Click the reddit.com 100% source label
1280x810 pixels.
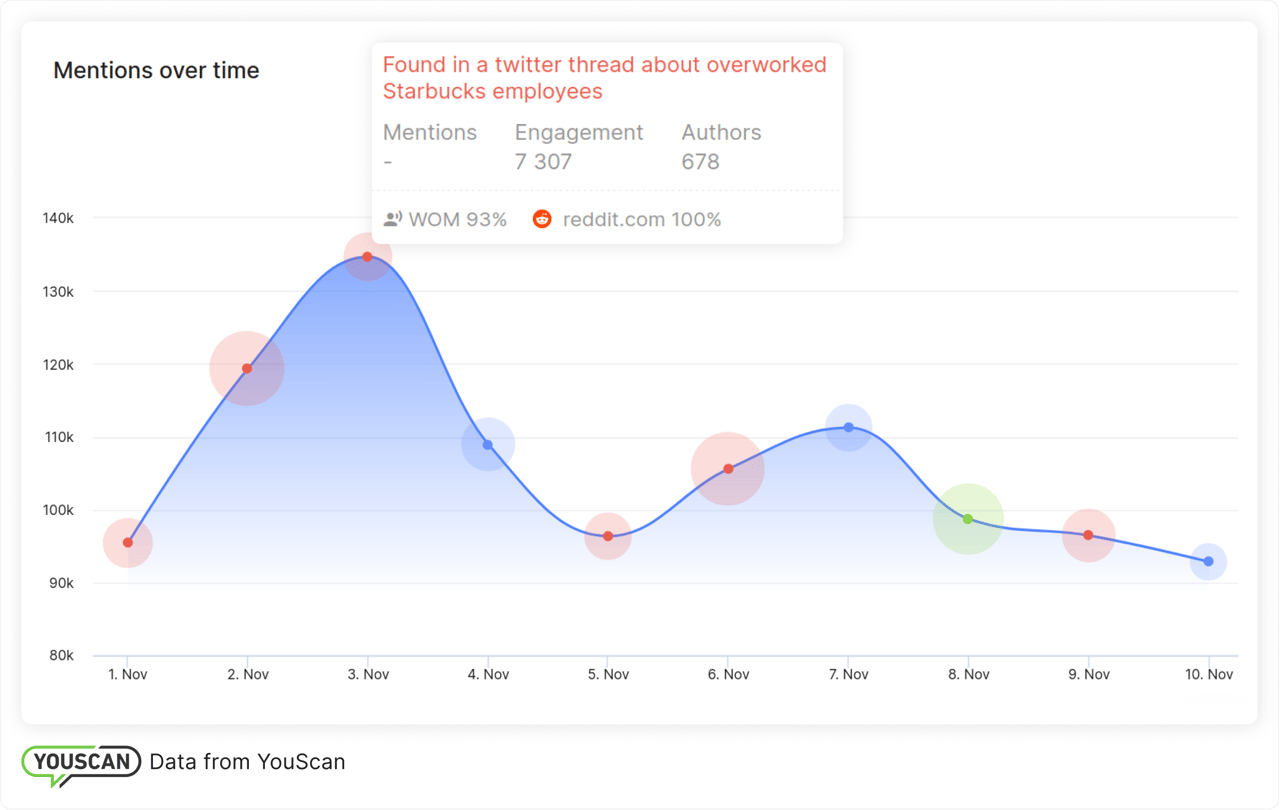click(x=641, y=219)
